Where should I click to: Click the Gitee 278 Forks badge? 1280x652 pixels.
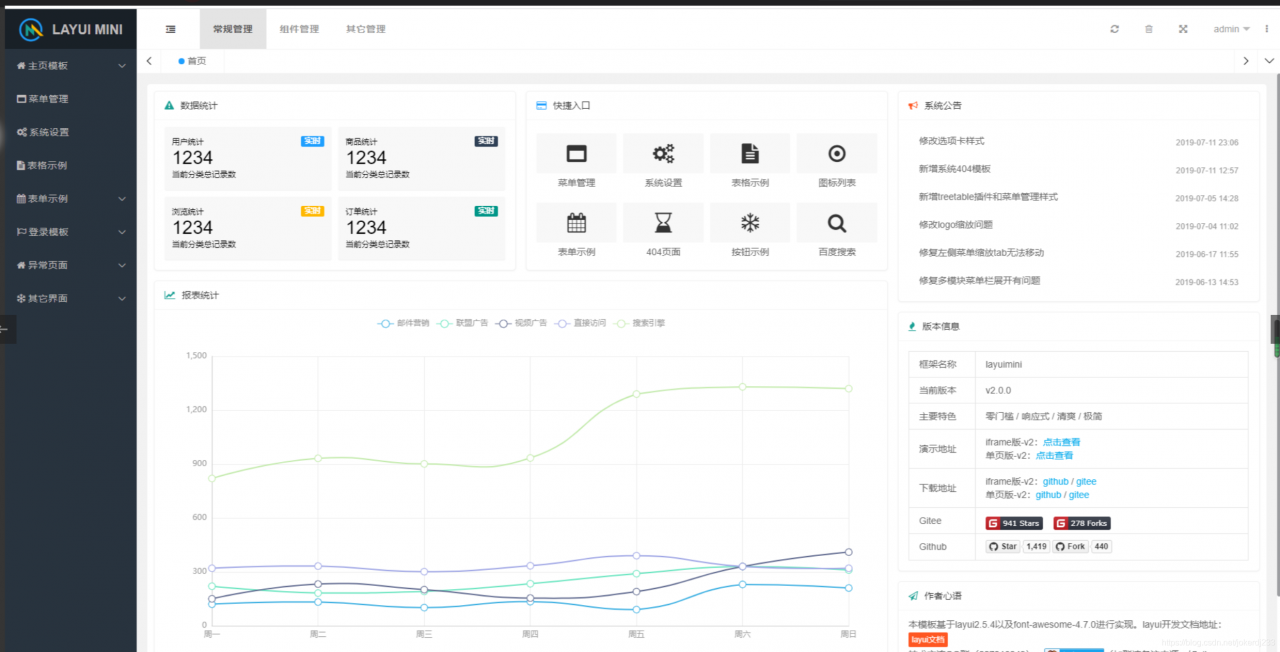1082,523
